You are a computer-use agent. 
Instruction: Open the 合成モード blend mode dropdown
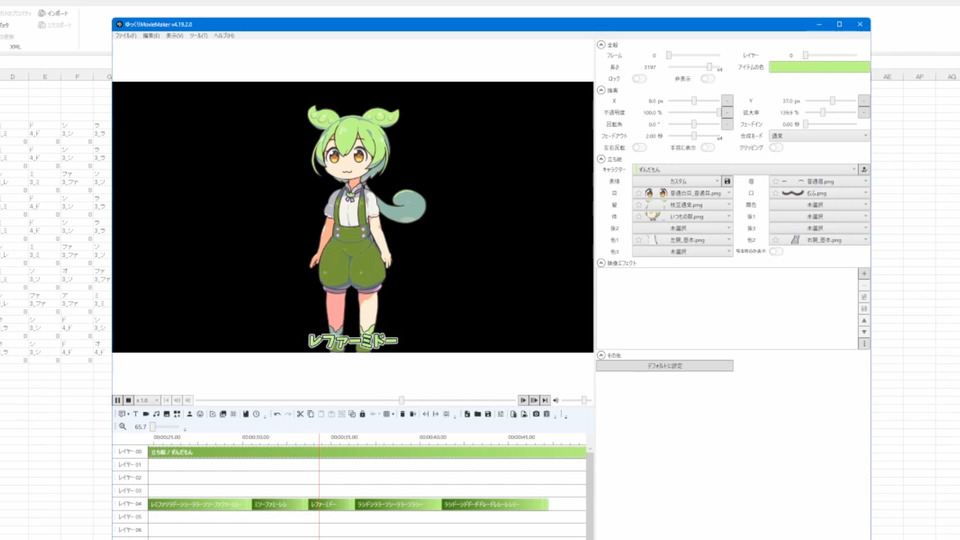click(819, 136)
